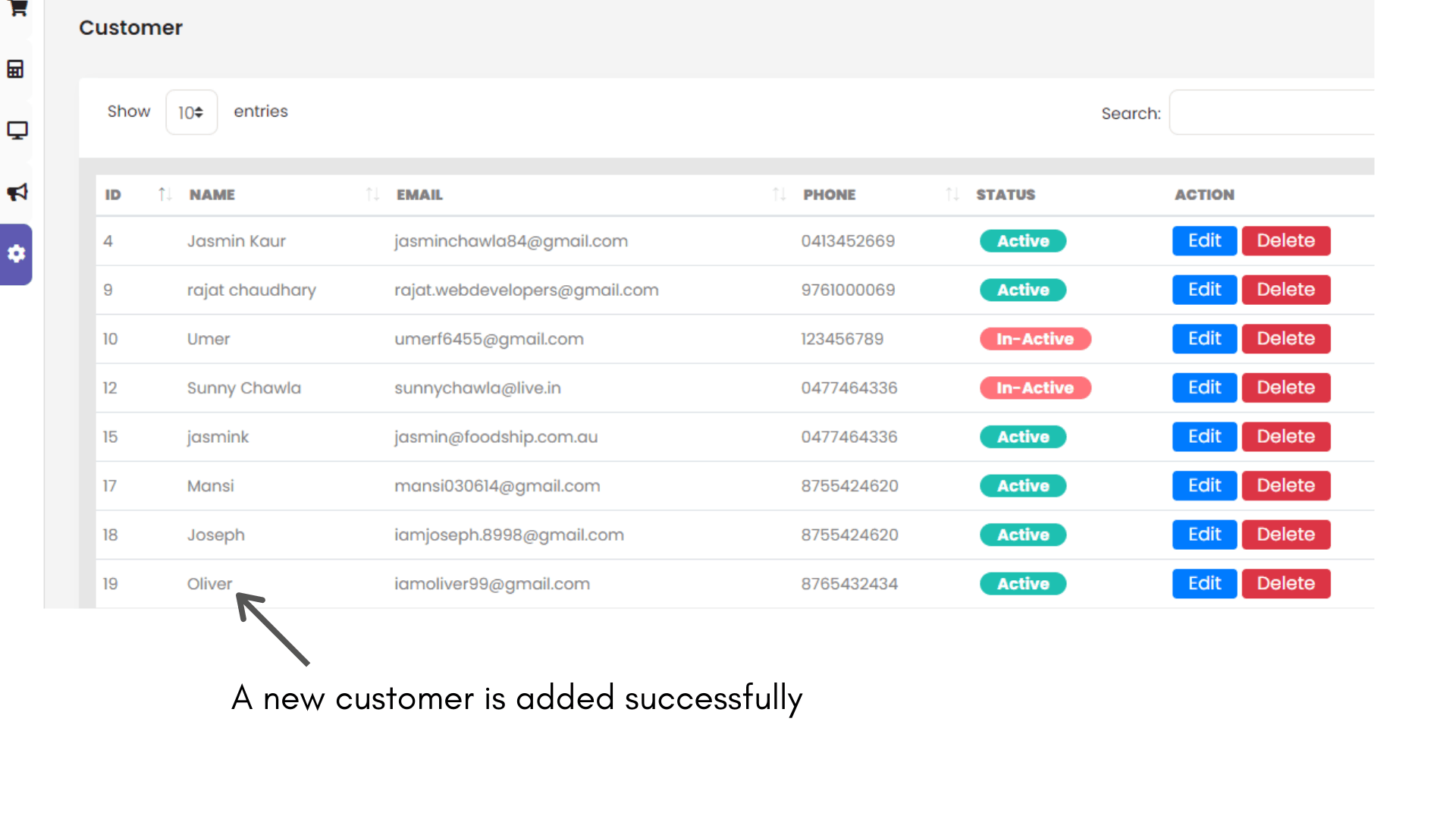Edit customer Mansi's record
Screen dimensions: 1456x819
pos(1204,486)
